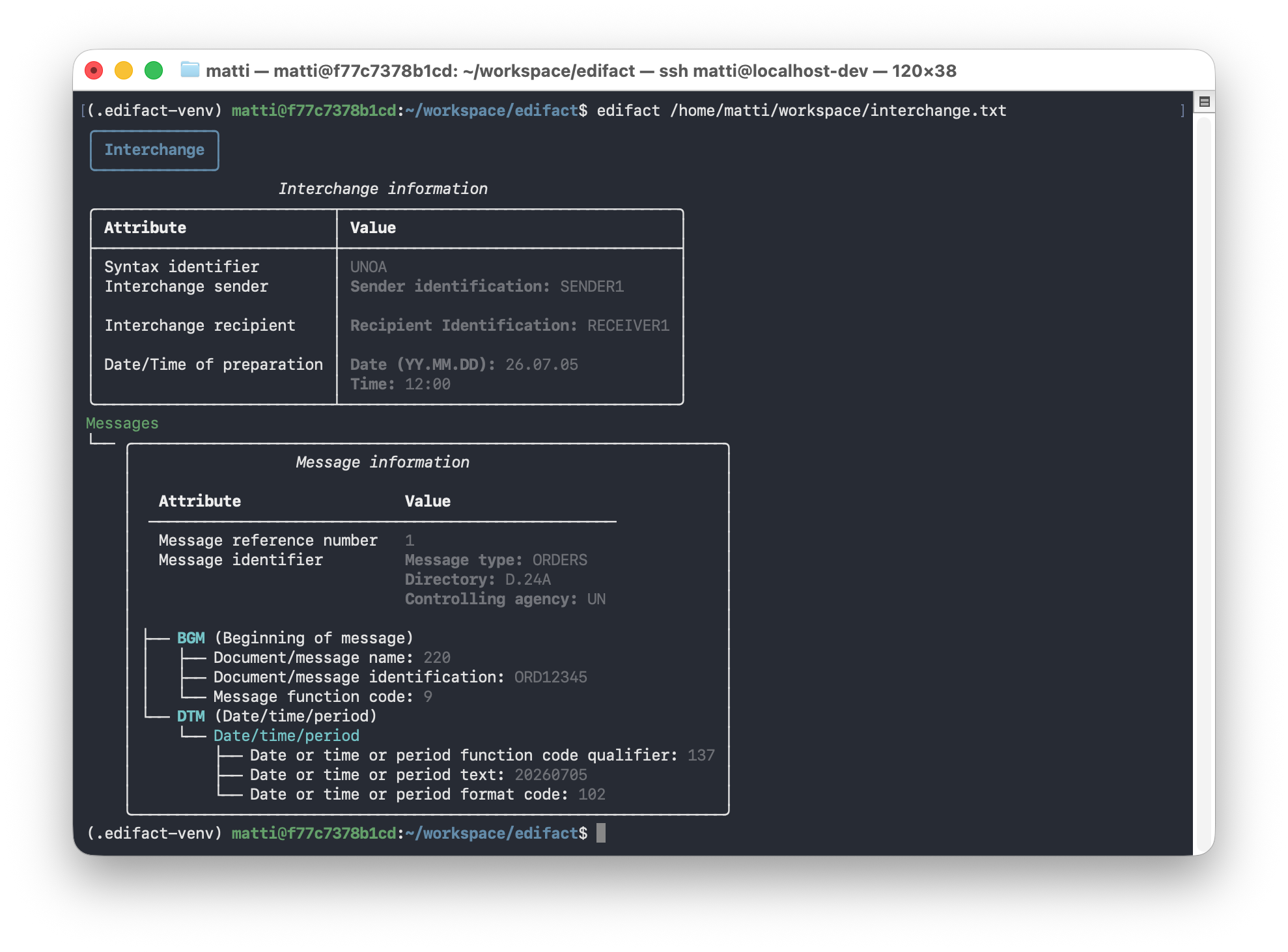Image resolution: width=1288 pixels, height=952 pixels.
Task: Click the BGM segment tree node
Action: coord(191,638)
